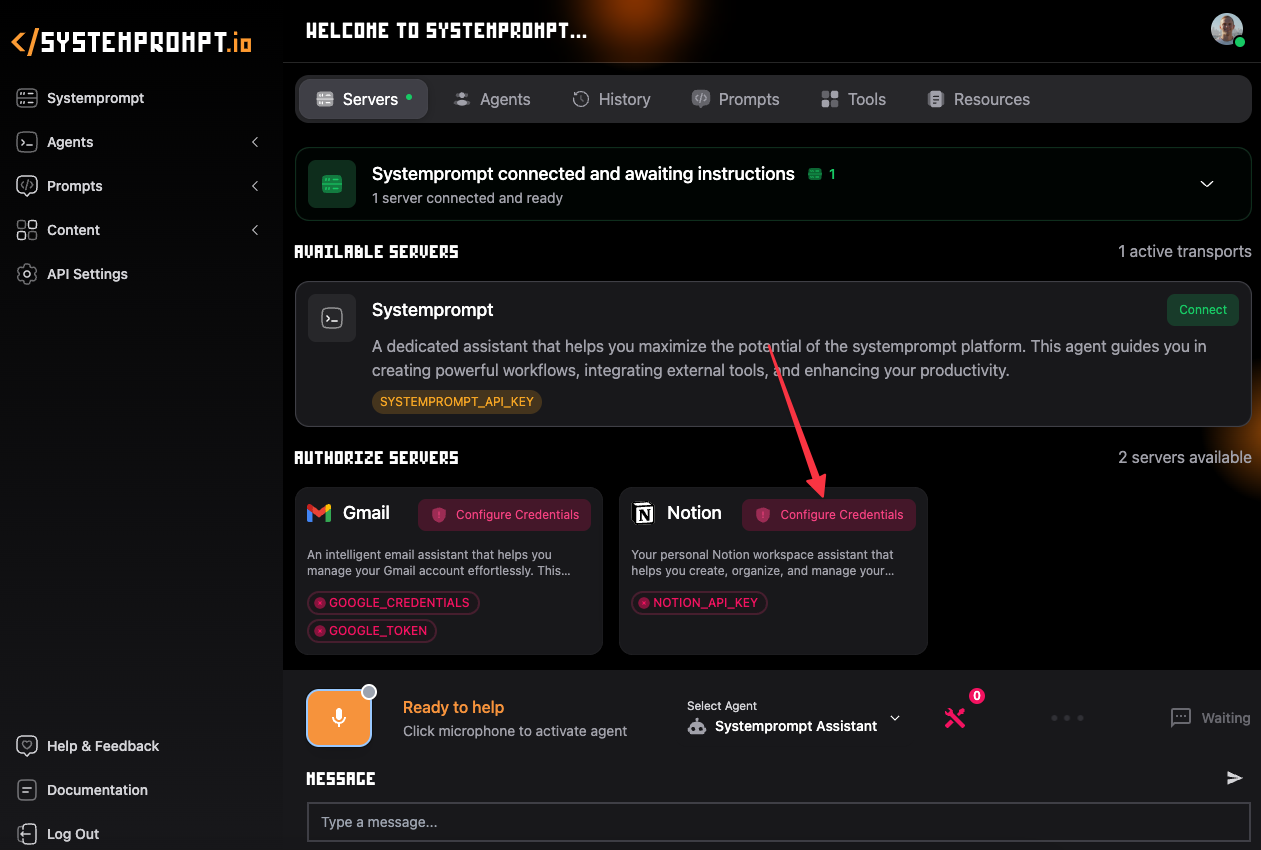This screenshot has width=1261, height=850.
Task: Click the API Settings gear icon
Action: click(27, 274)
